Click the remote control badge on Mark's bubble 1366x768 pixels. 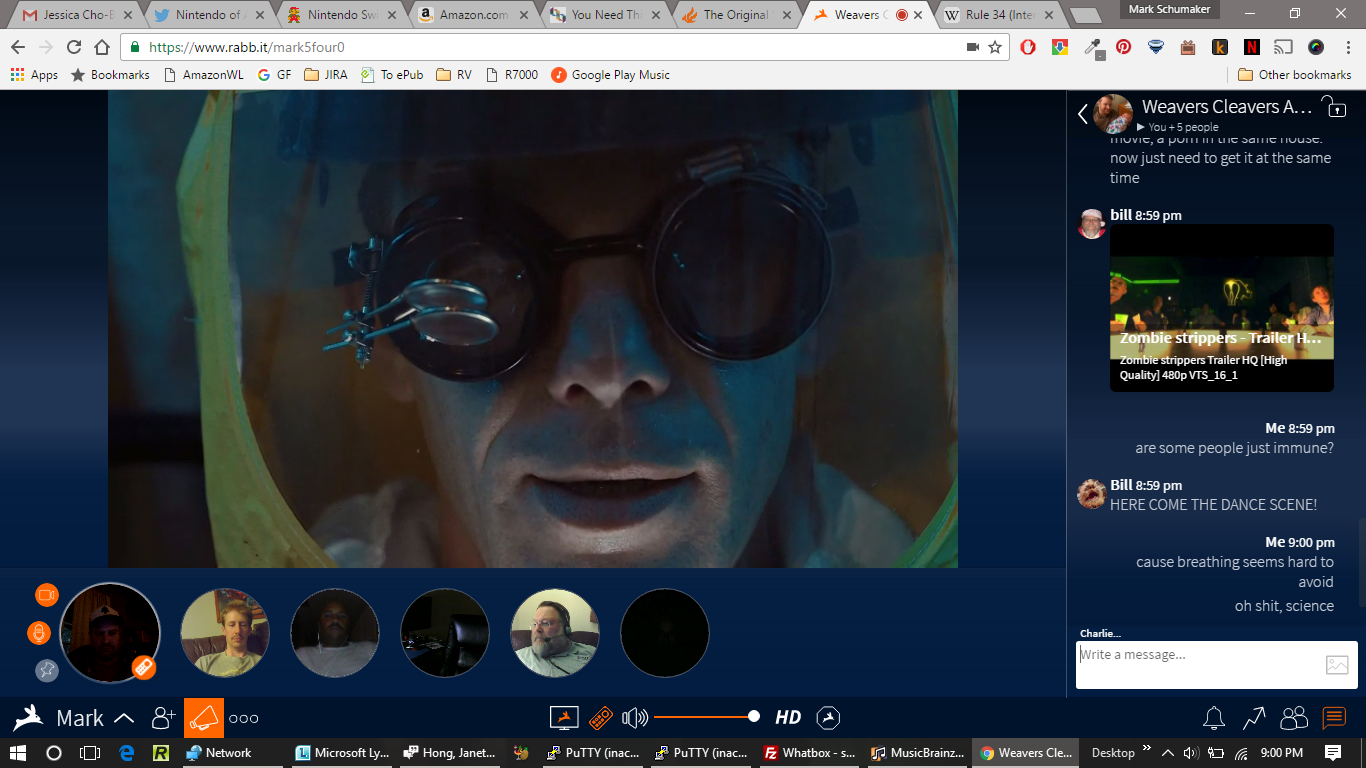[144, 667]
